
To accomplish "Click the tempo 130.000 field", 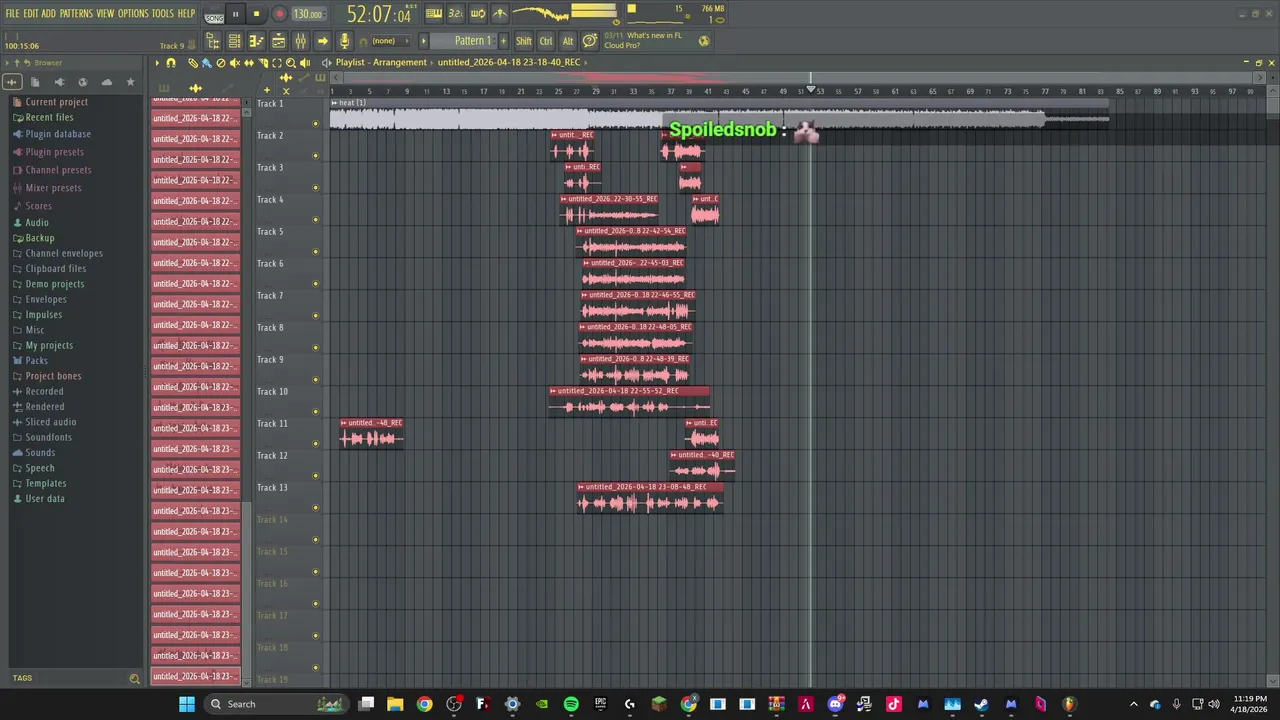I will tap(308, 14).
